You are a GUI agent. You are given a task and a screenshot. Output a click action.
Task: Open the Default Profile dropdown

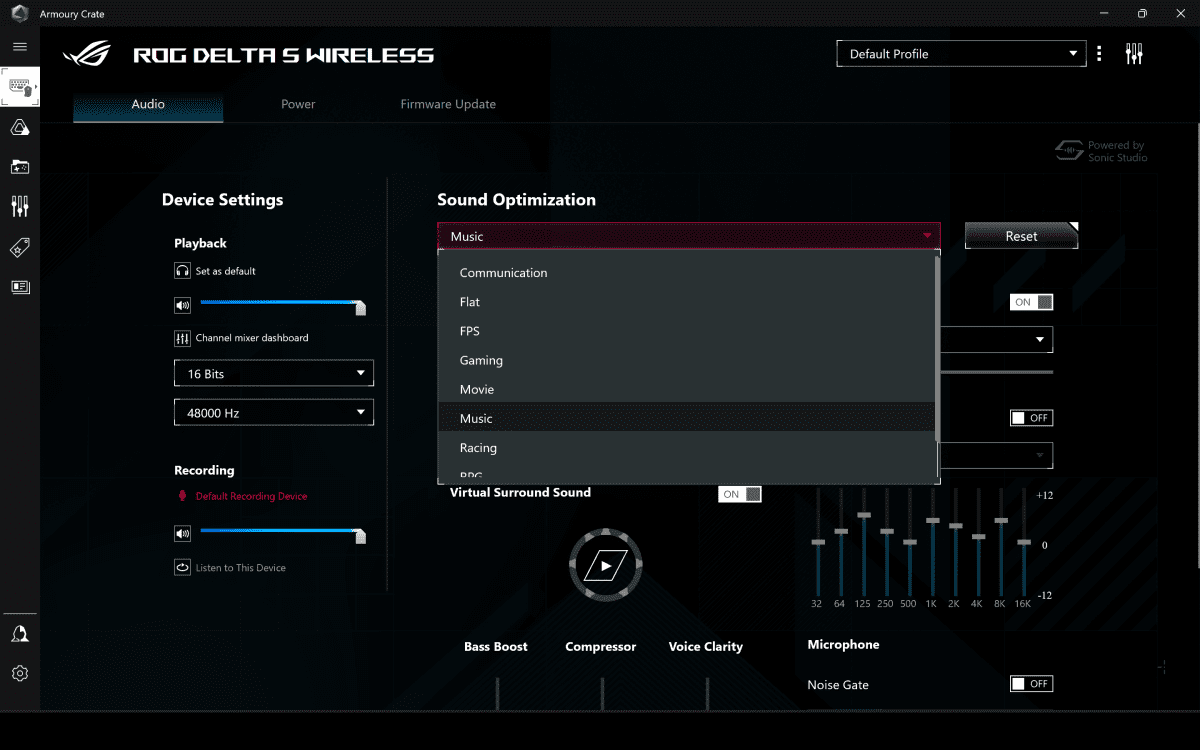961,54
